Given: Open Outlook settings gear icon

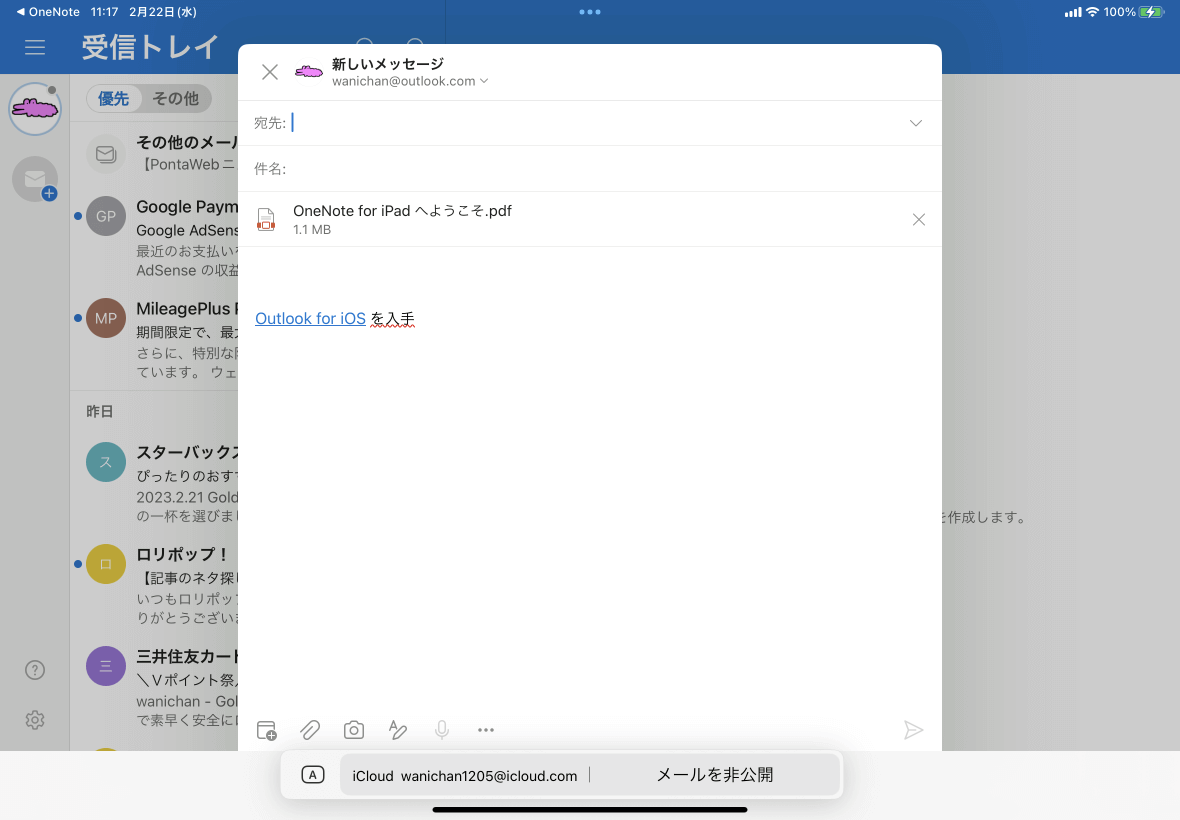Looking at the screenshot, I should 35,720.
